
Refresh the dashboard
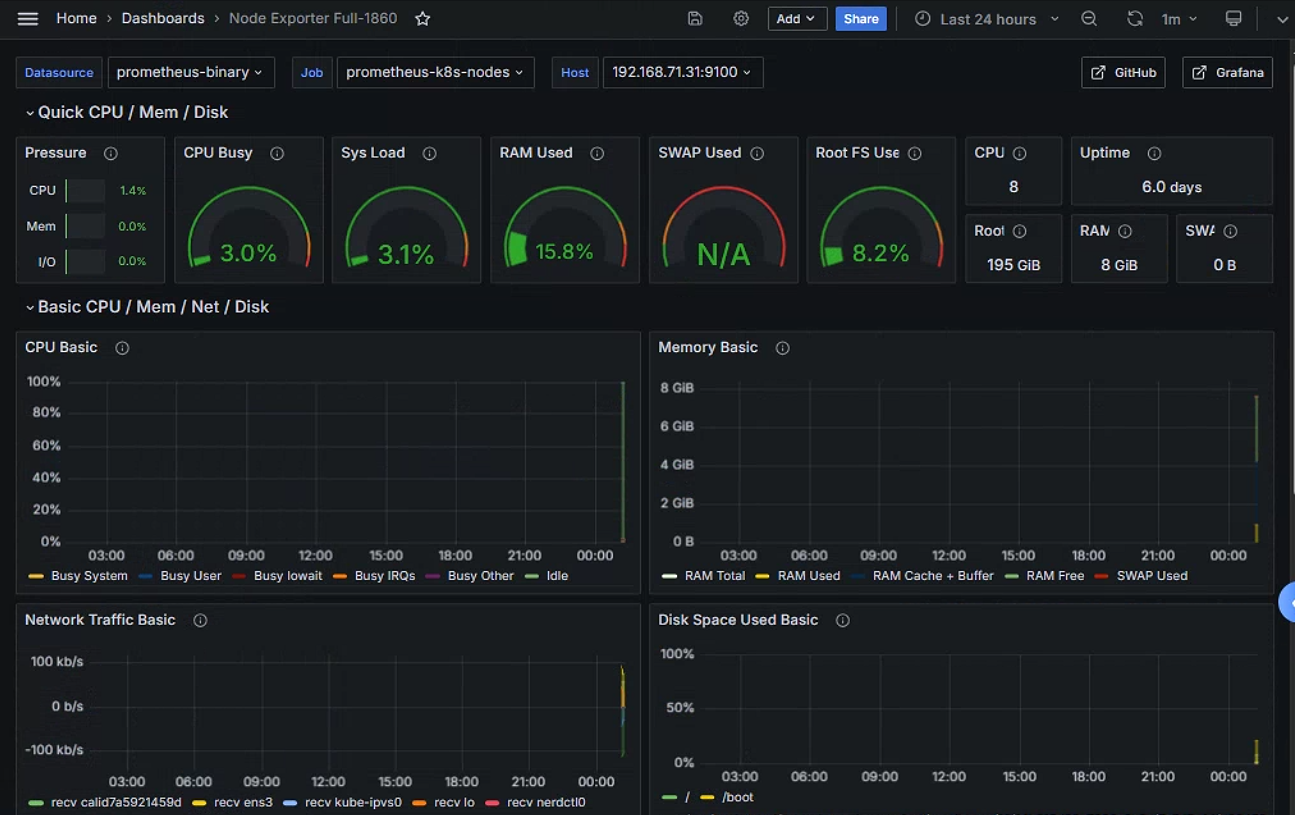coord(1135,19)
